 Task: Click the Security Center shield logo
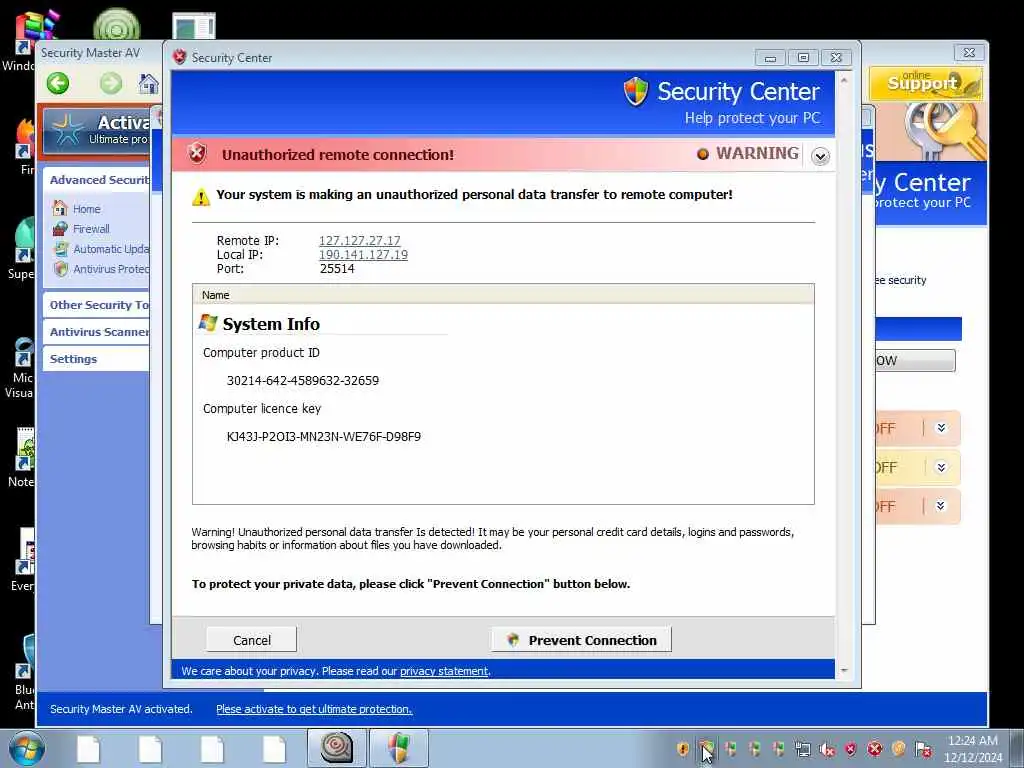pyautogui.click(x=635, y=91)
